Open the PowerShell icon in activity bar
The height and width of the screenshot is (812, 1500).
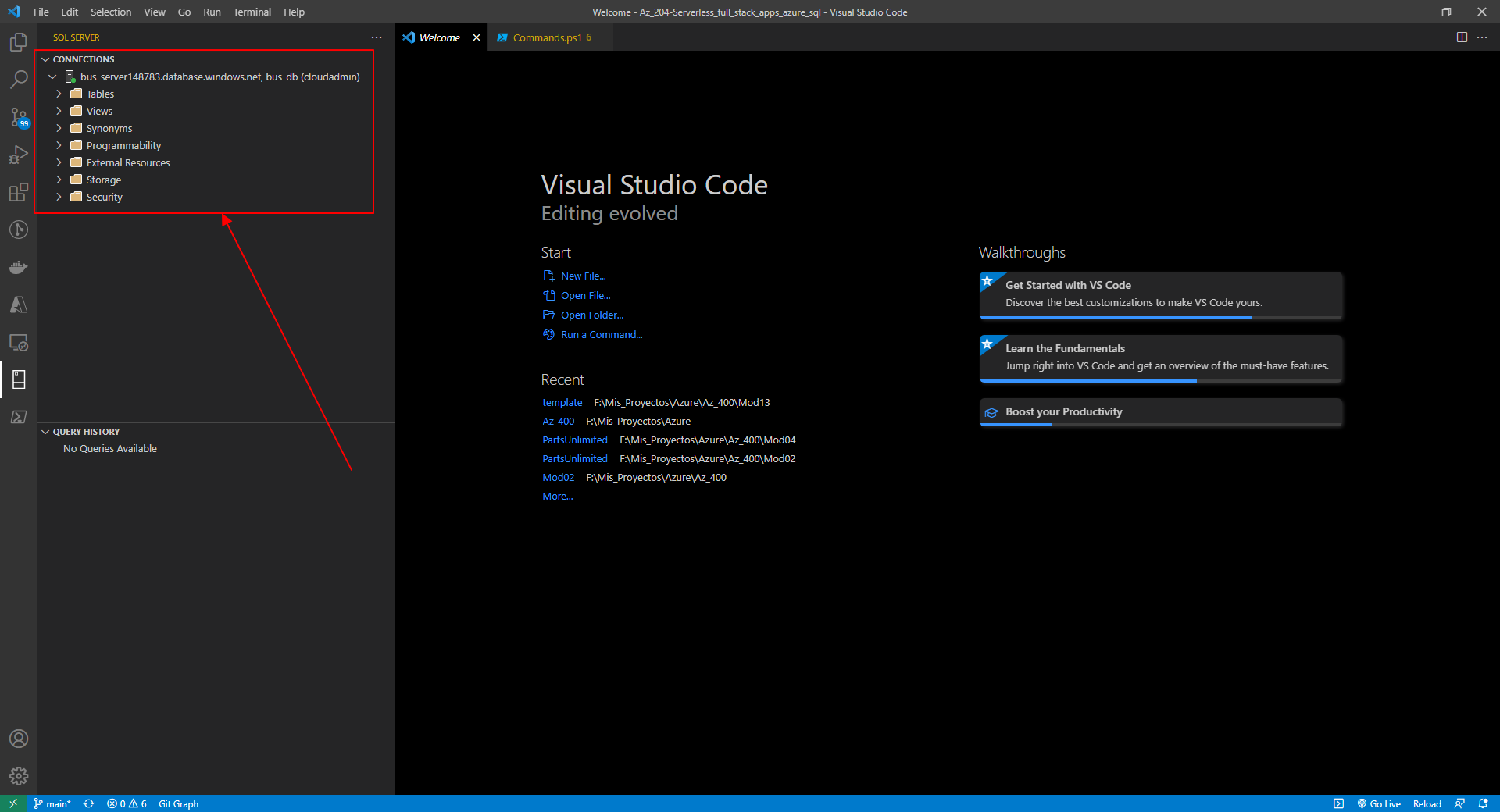[x=19, y=417]
